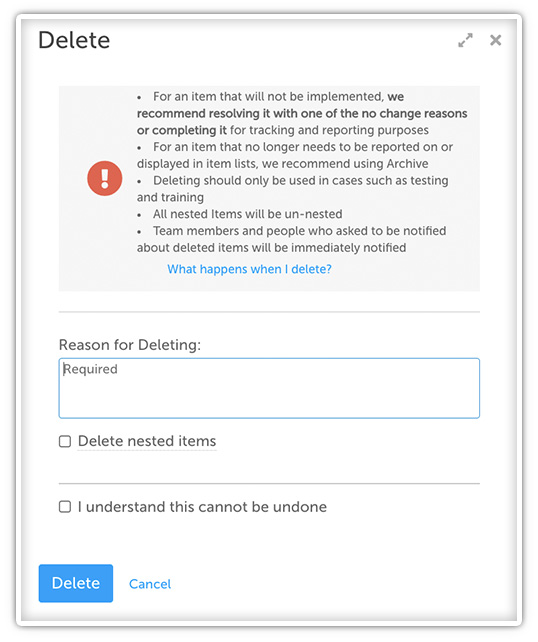Select the bullet about team members being notified
This screenshot has height=642, width=538.
292,239
